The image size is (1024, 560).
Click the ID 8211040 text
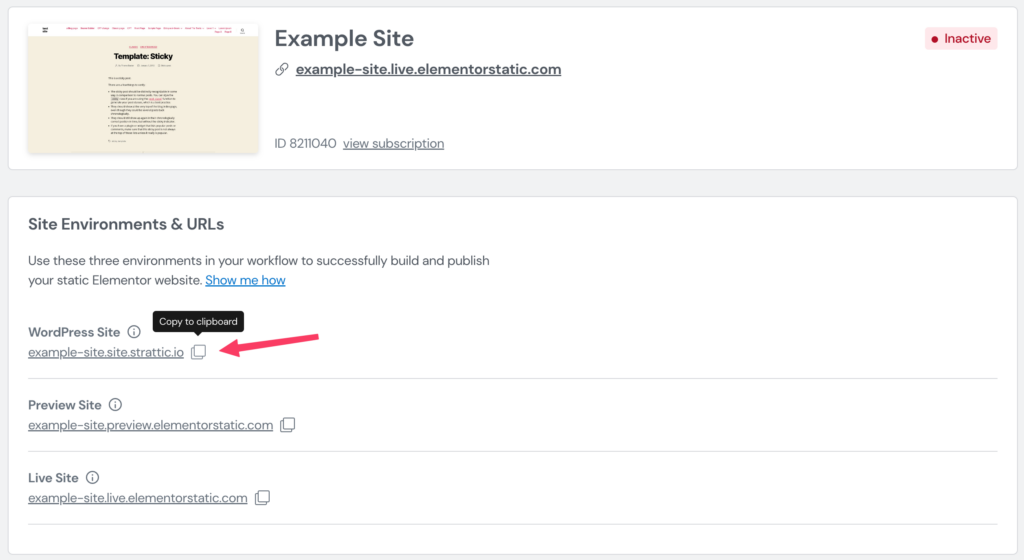[305, 143]
